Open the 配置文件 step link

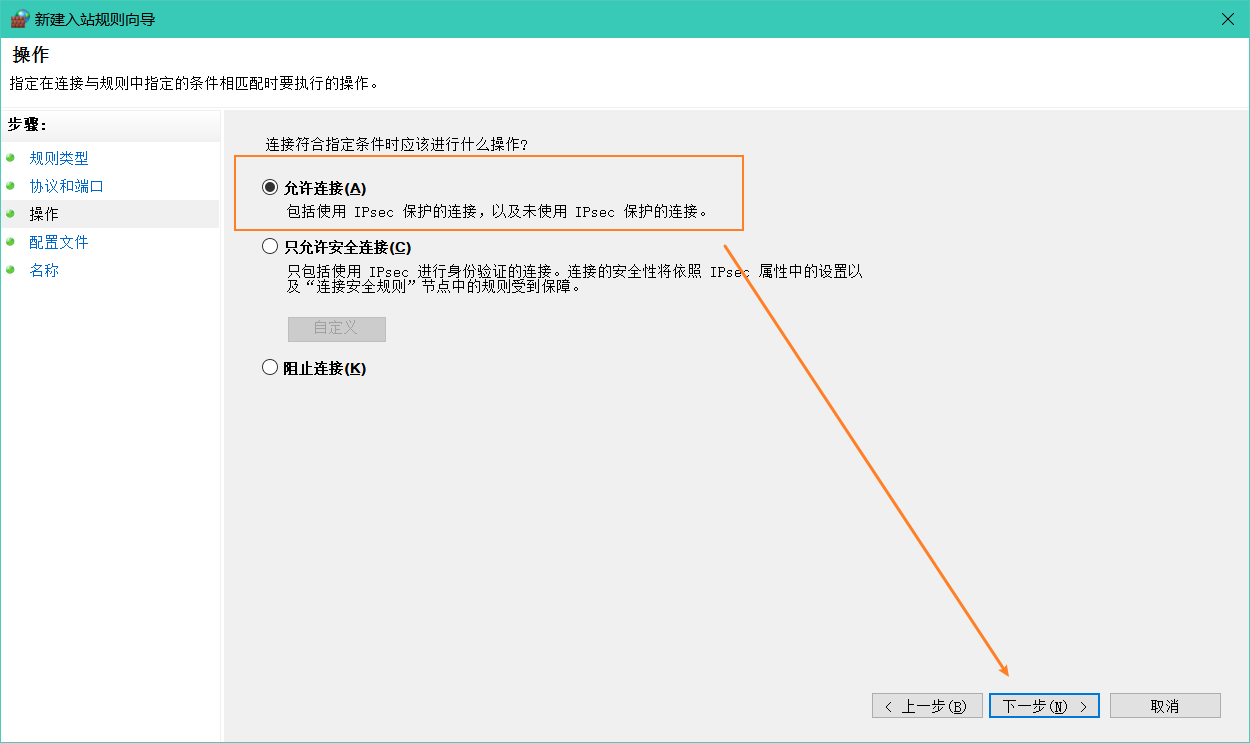59,242
